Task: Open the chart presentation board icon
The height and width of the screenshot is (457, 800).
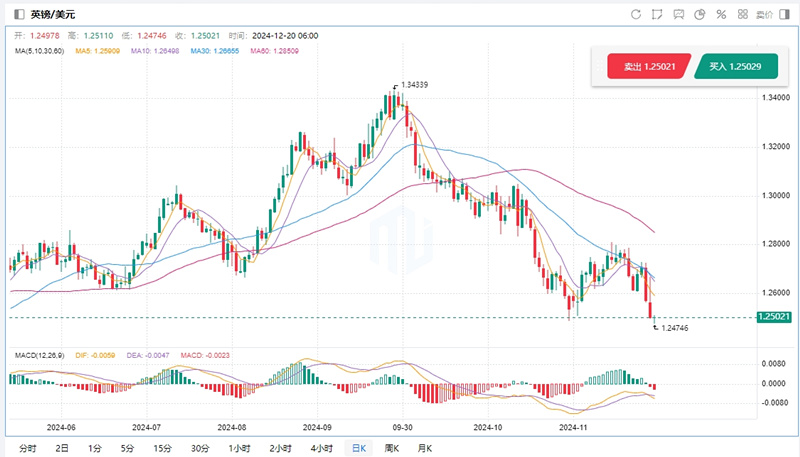Action: [679, 14]
